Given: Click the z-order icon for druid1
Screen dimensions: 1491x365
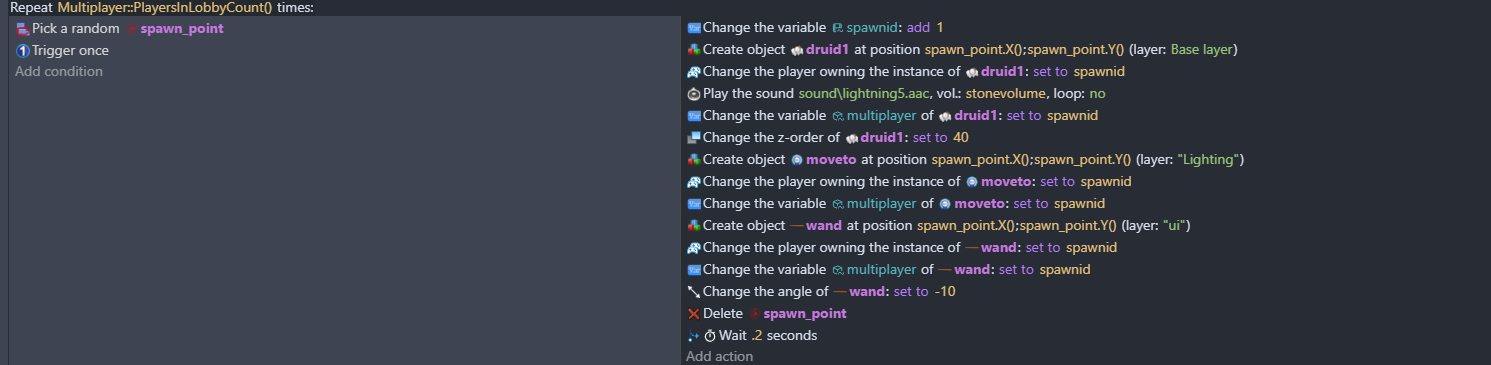Looking at the screenshot, I should click(694, 138).
